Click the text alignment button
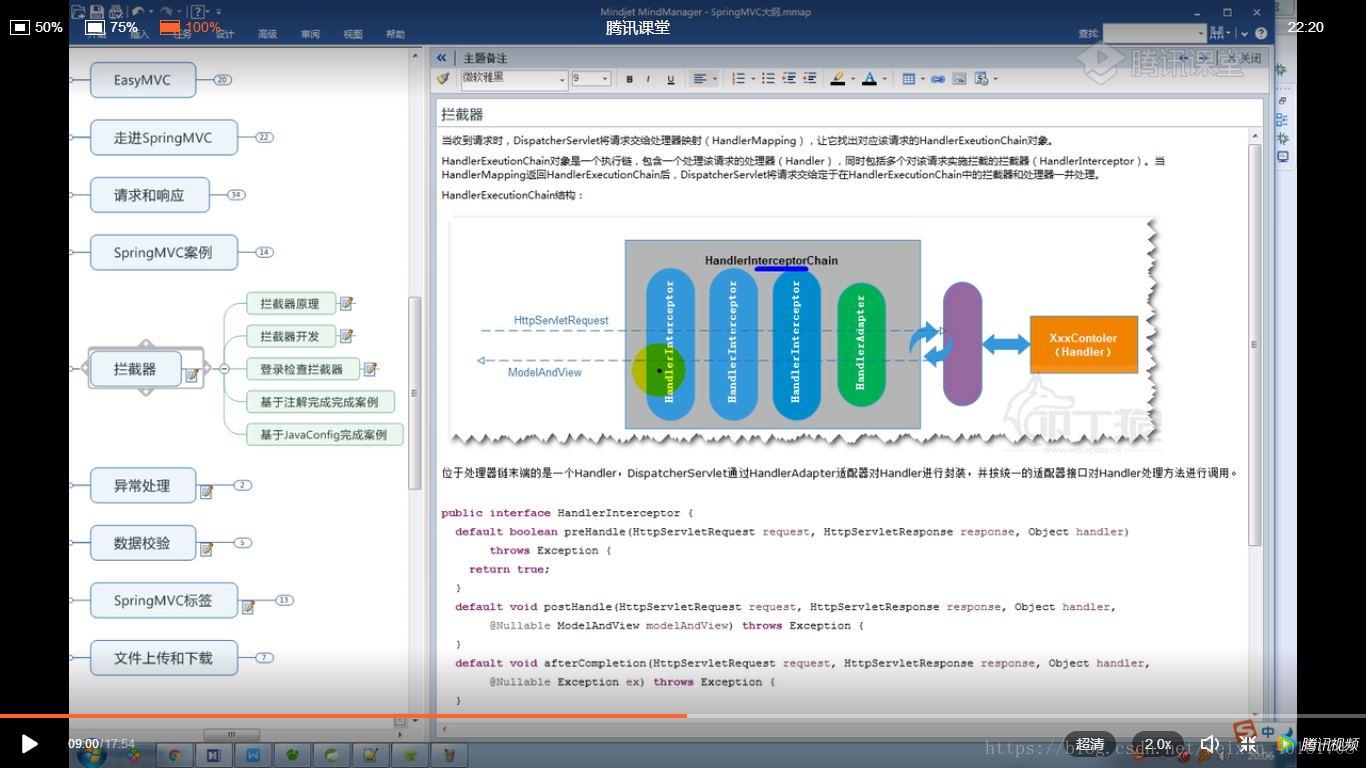 coord(700,78)
